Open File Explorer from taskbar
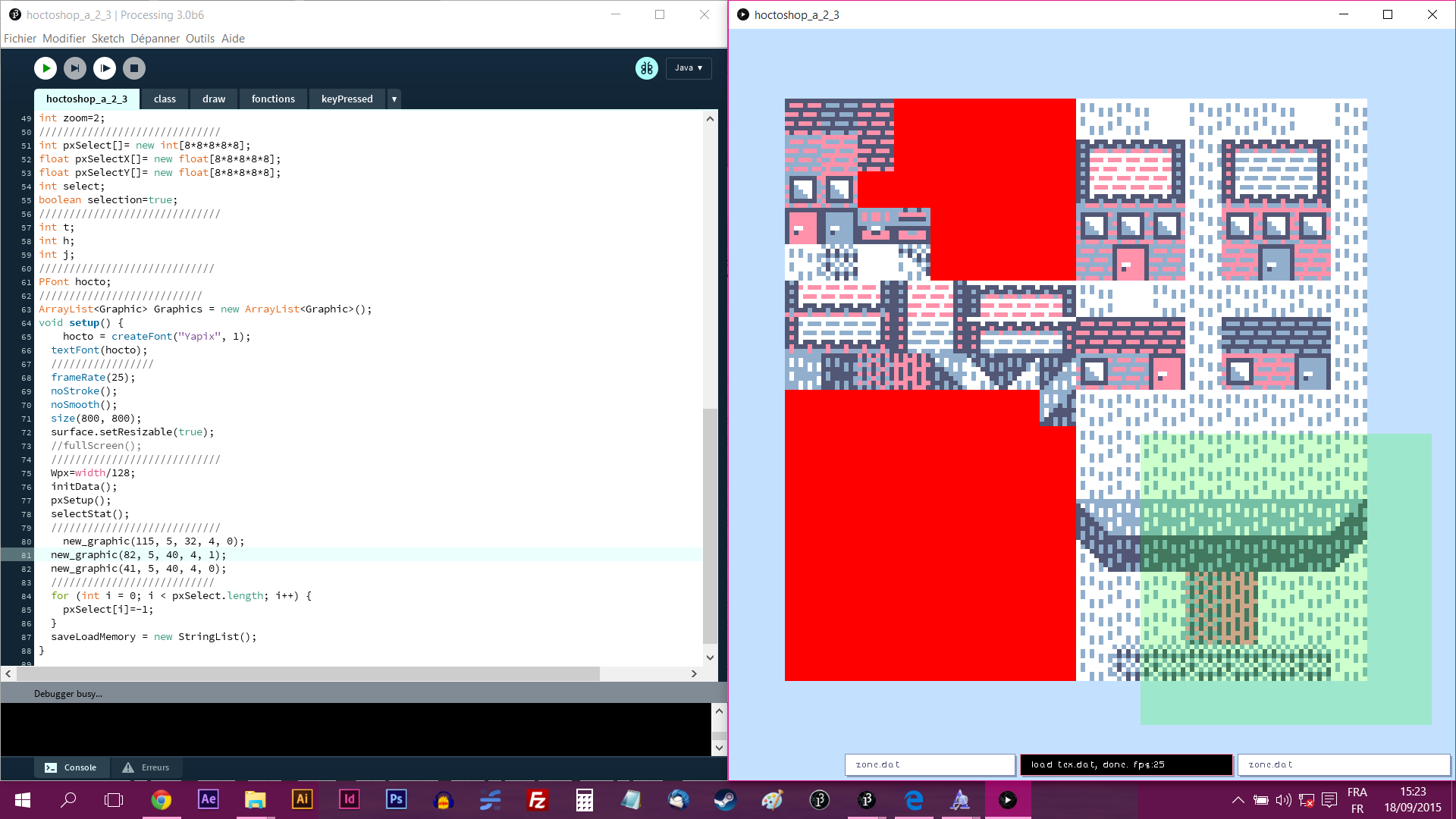The image size is (1456, 819). (255, 800)
